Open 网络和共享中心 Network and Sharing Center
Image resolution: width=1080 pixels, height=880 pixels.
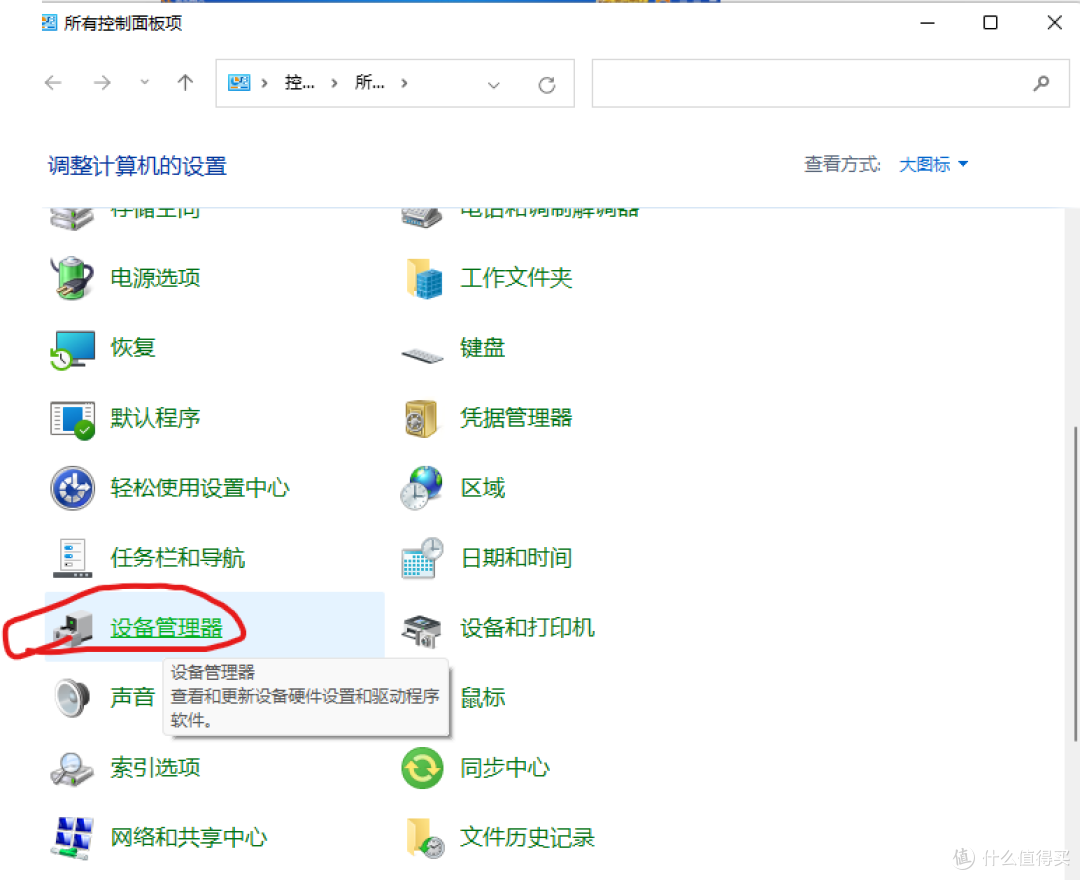point(190,838)
